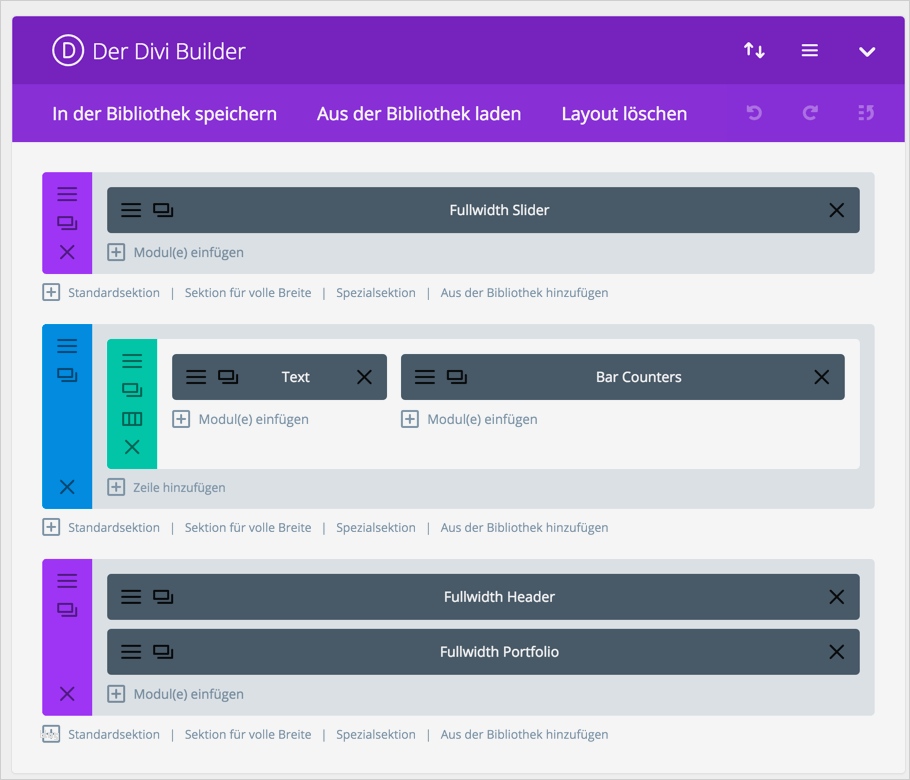The width and height of the screenshot is (910, 780).
Task: Insert module under Bar Counters
Action: (470, 419)
